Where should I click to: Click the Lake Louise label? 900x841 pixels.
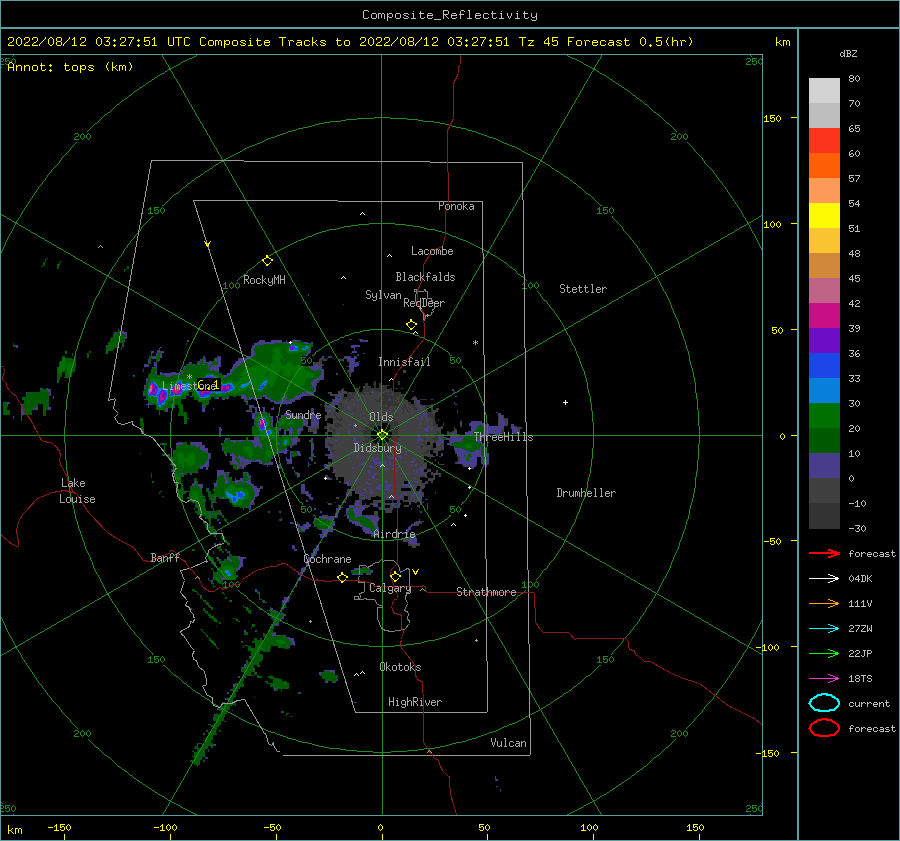(77, 491)
